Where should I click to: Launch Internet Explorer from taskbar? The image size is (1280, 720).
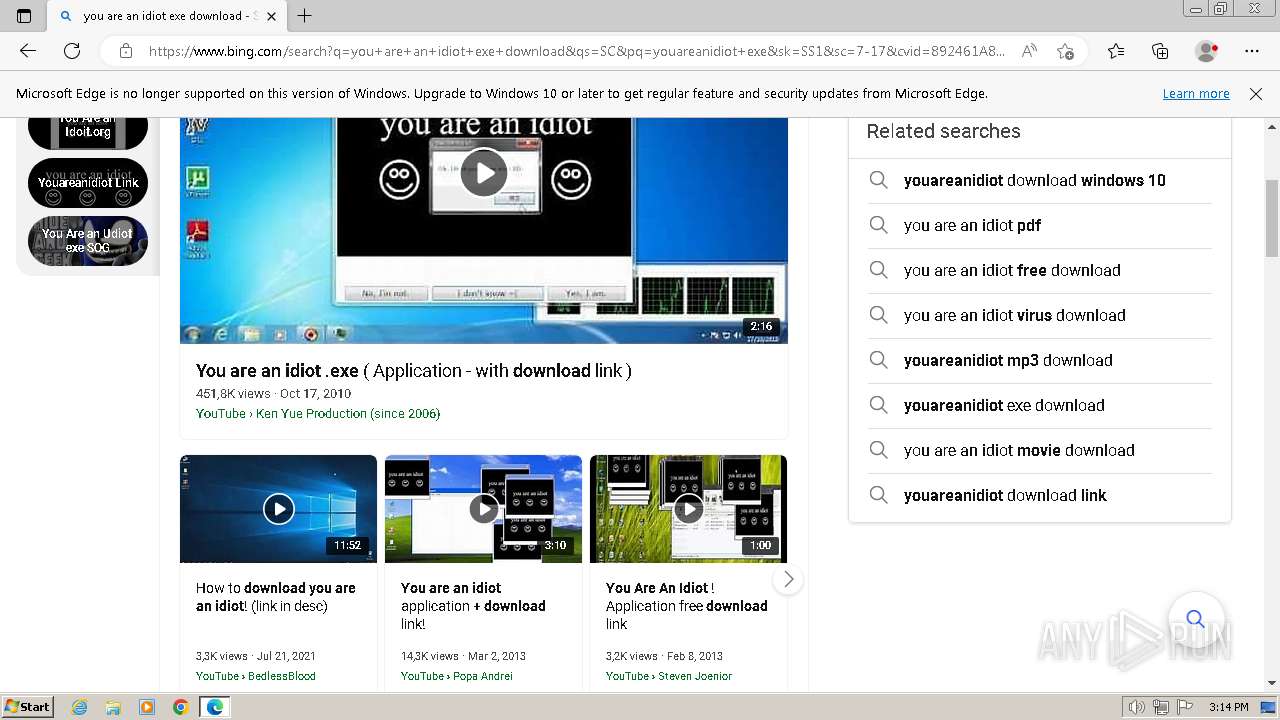point(80,707)
